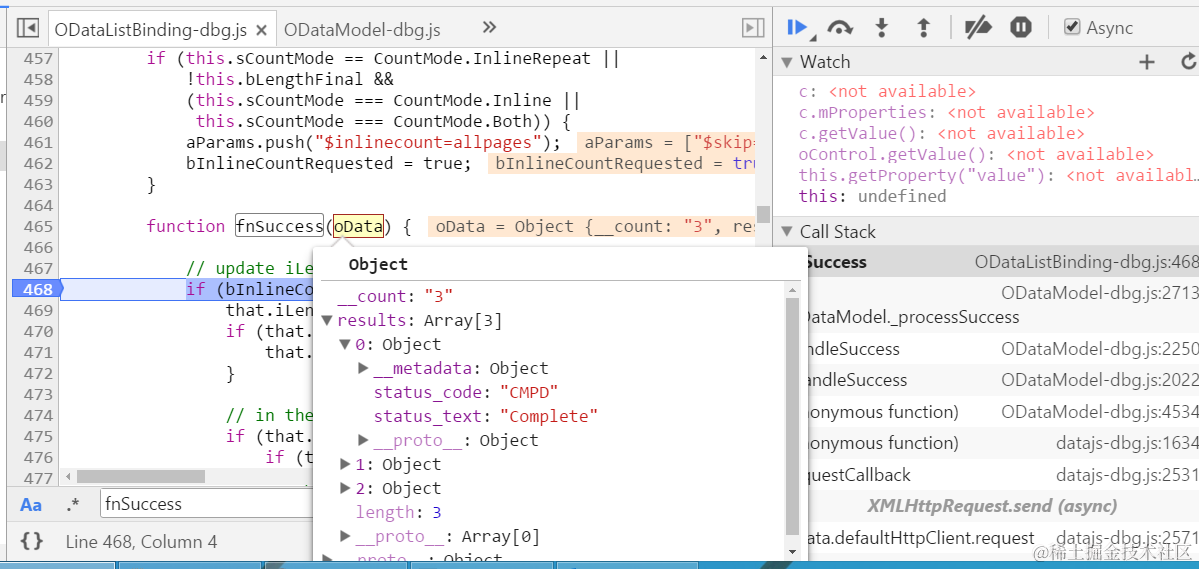Viewport: 1199px width, 569px height.
Task: Select the fnSuccess function name in code
Action: click(x=279, y=226)
